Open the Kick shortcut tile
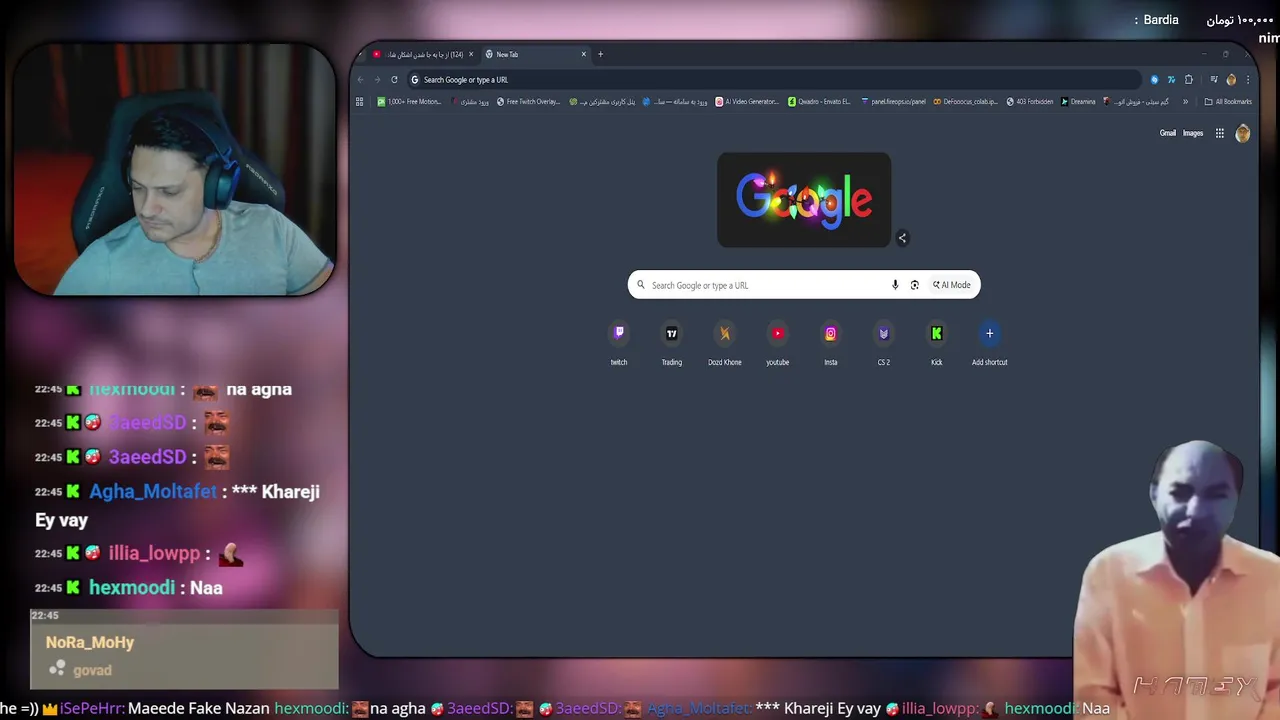 [937, 343]
